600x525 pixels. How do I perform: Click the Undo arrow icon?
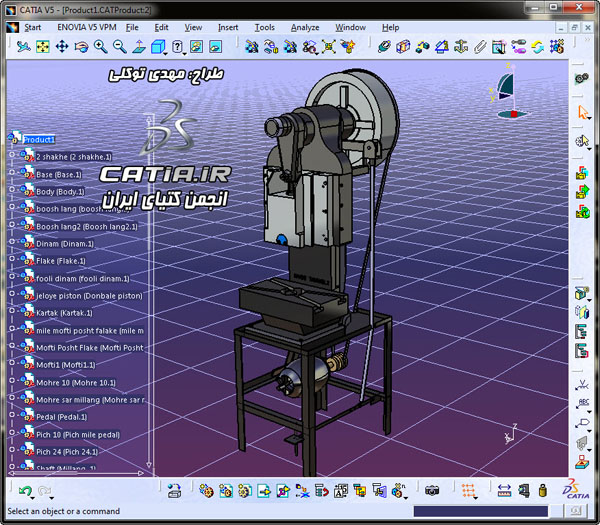click(25, 491)
